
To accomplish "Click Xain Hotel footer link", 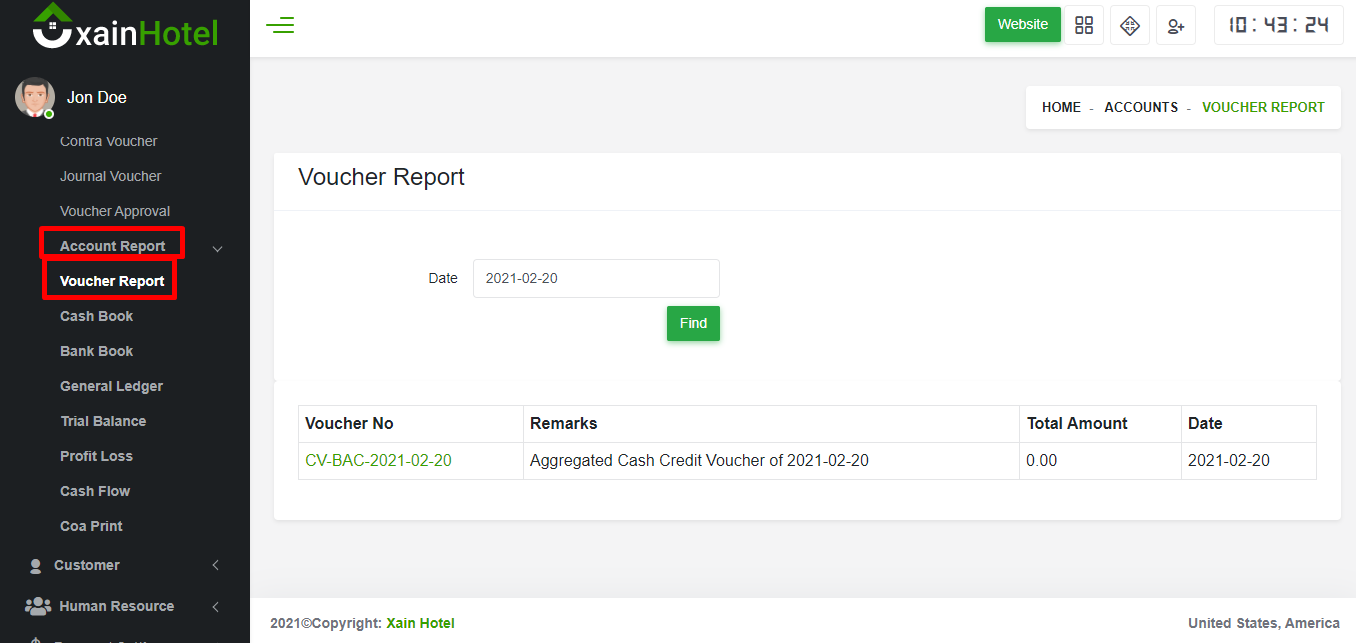I will pyautogui.click(x=420, y=623).
